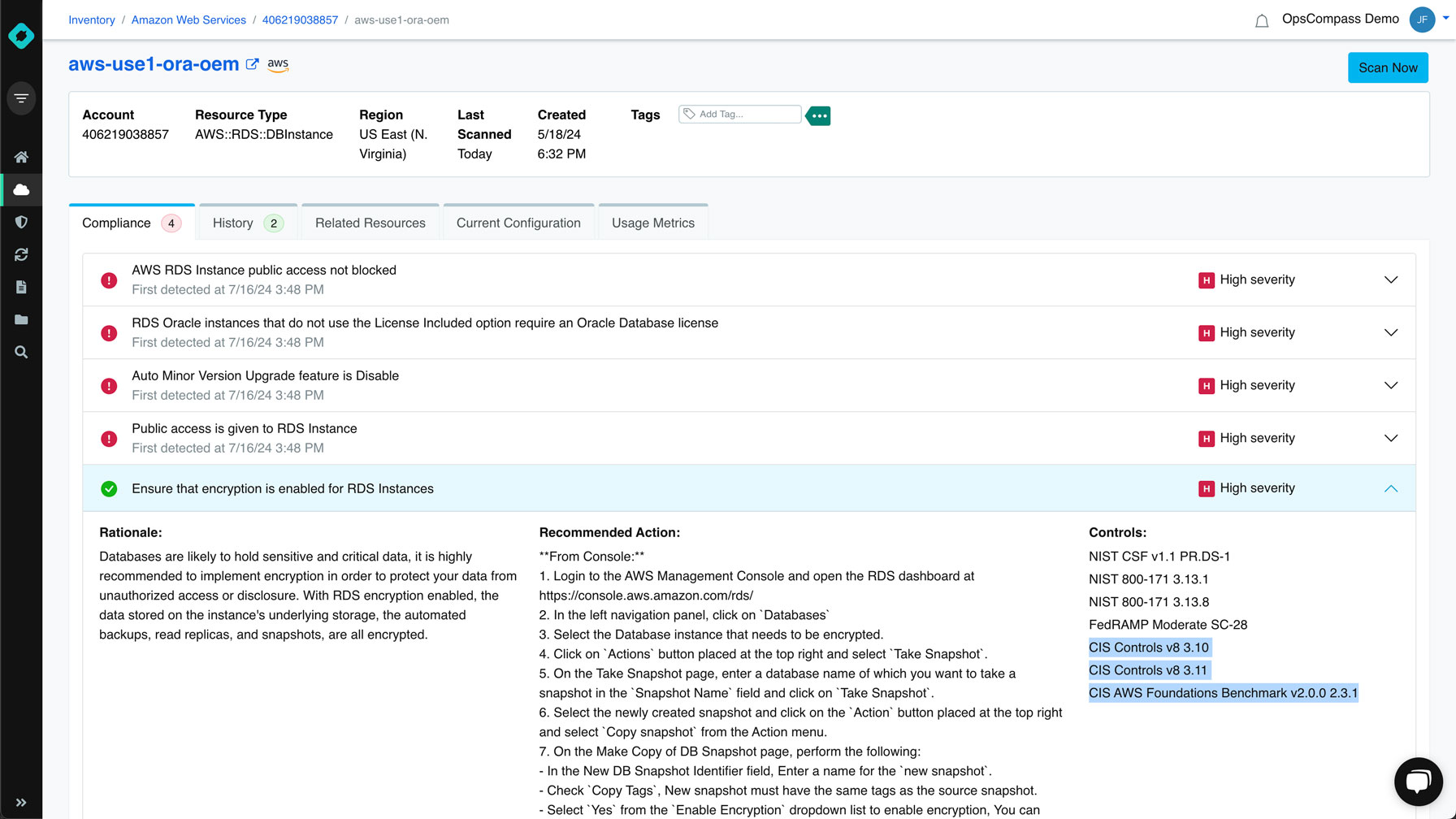Click the Add Tag input field

(739, 114)
